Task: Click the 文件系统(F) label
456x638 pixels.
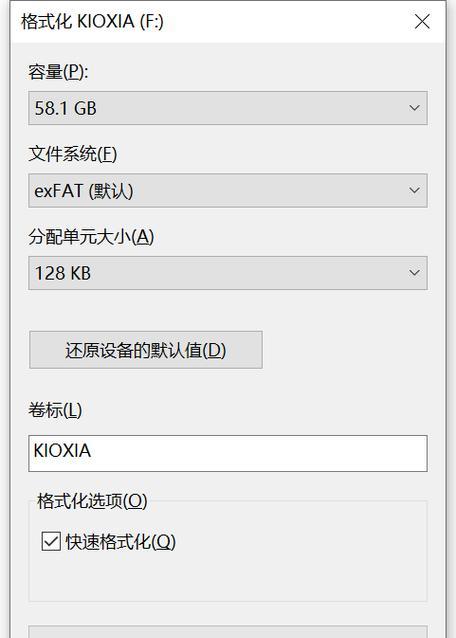Action: point(73,154)
